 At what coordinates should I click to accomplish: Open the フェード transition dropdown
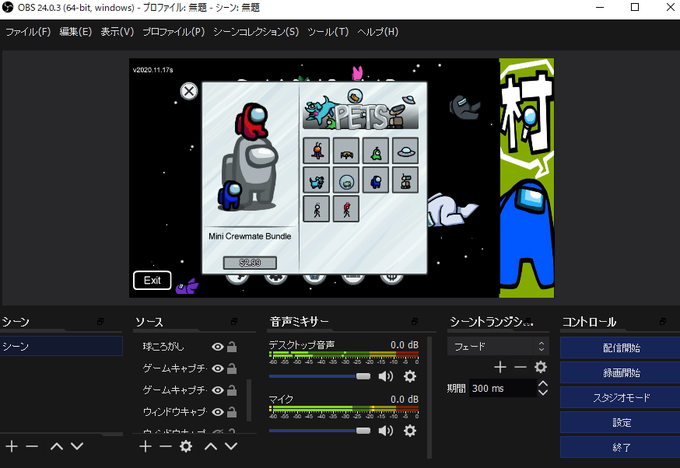click(x=498, y=346)
